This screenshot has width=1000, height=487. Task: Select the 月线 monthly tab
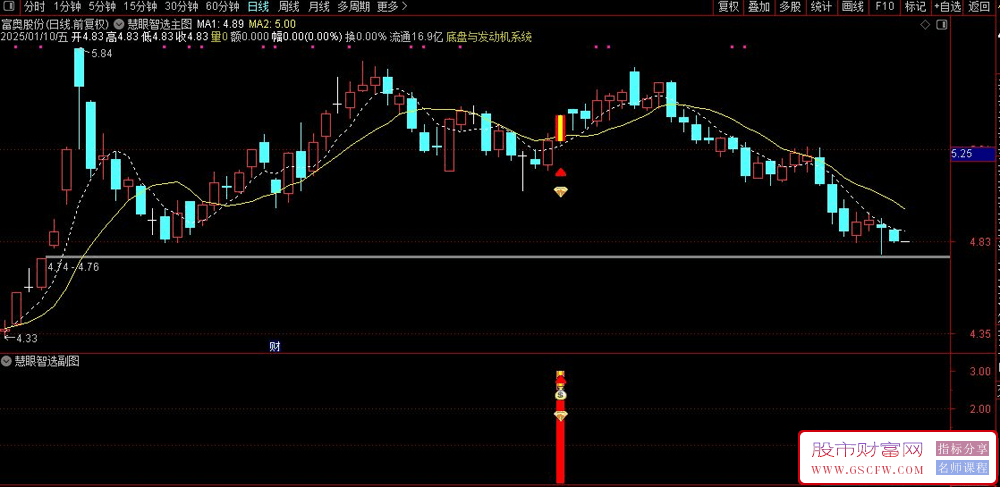tap(318, 7)
